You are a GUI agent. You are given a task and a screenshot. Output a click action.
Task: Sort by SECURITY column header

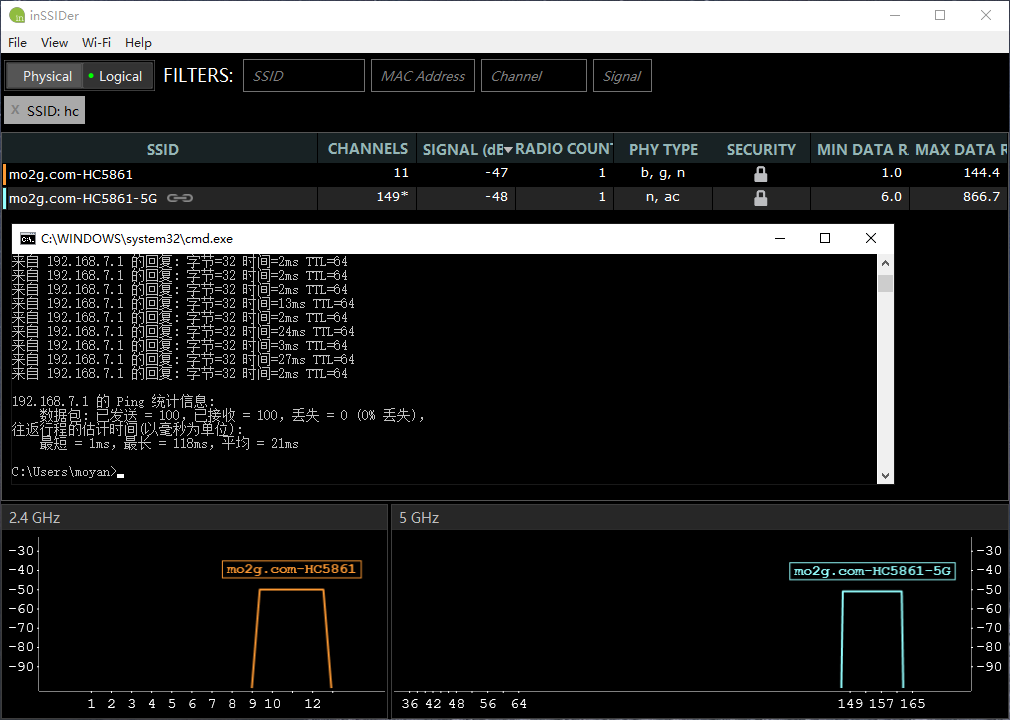point(761,149)
